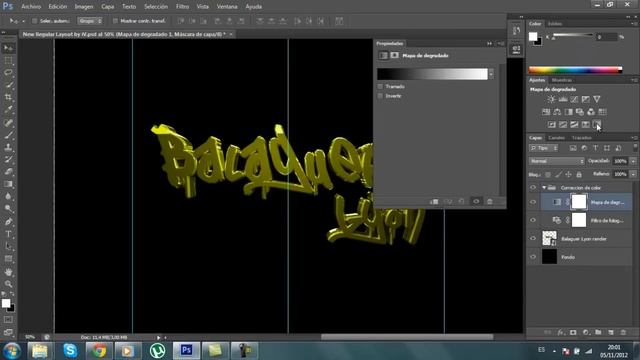Image resolution: width=640 pixels, height=360 pixels.
Task: Click the gradient bar in Properties panel
Action: tap(432, 74)
